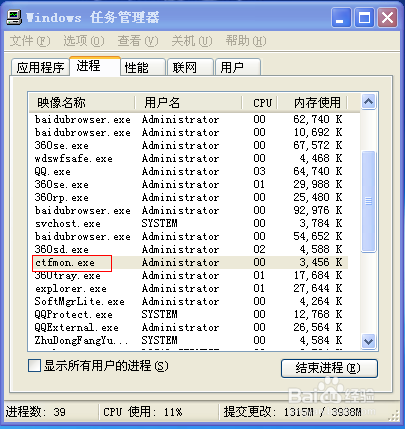Click the 64,740 K memory value

point(318,171)
